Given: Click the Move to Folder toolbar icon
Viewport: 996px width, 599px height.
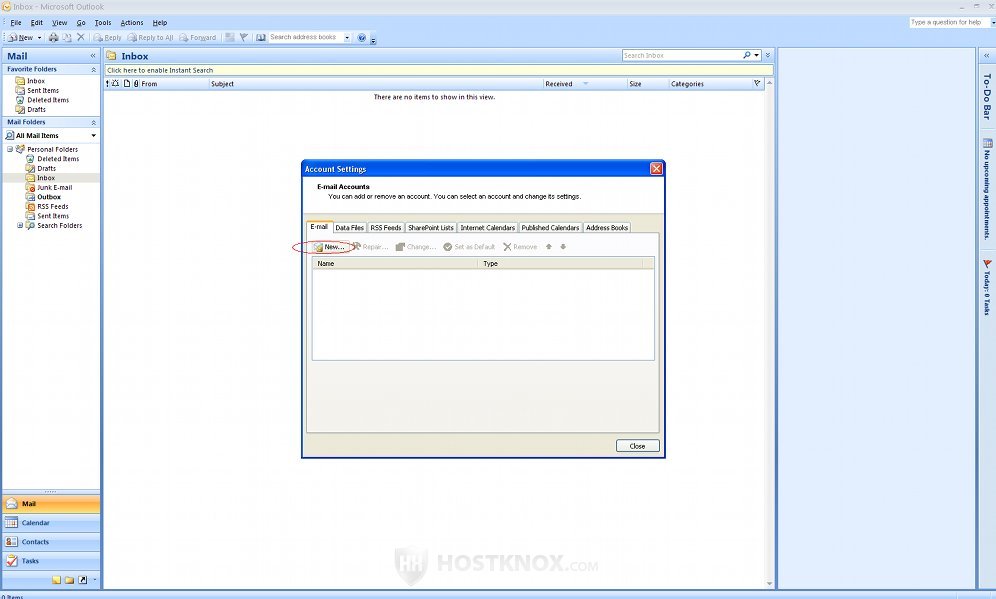Looking at the screenshot, I should coord(67,37).
